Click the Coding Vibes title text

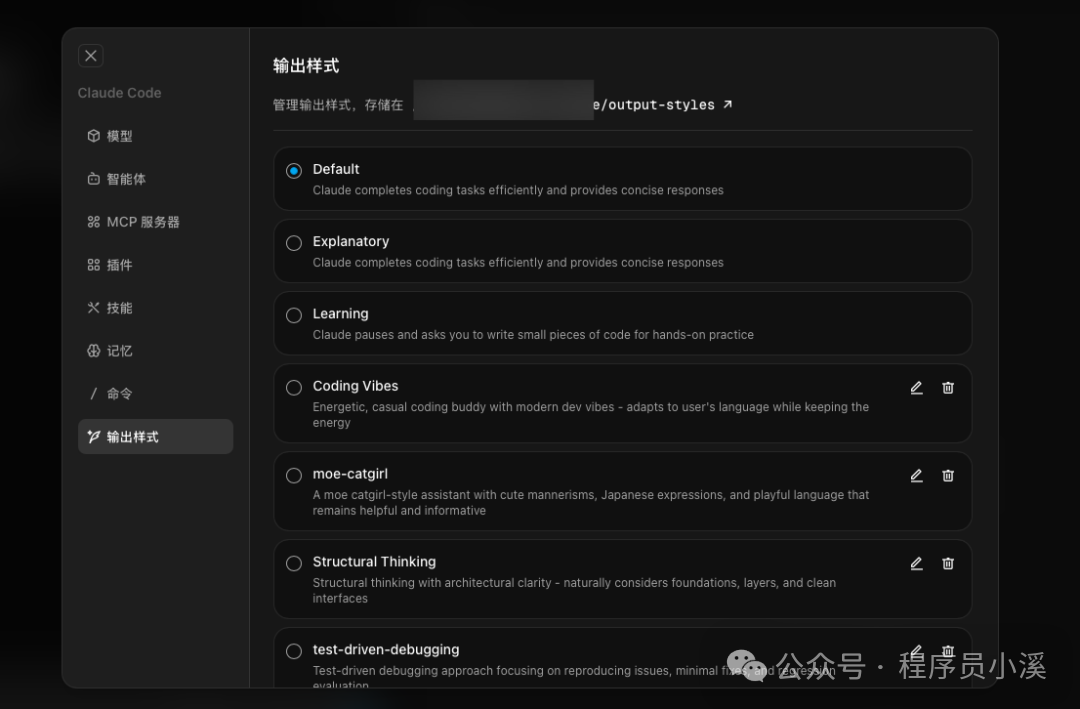[x=355, y=386]
